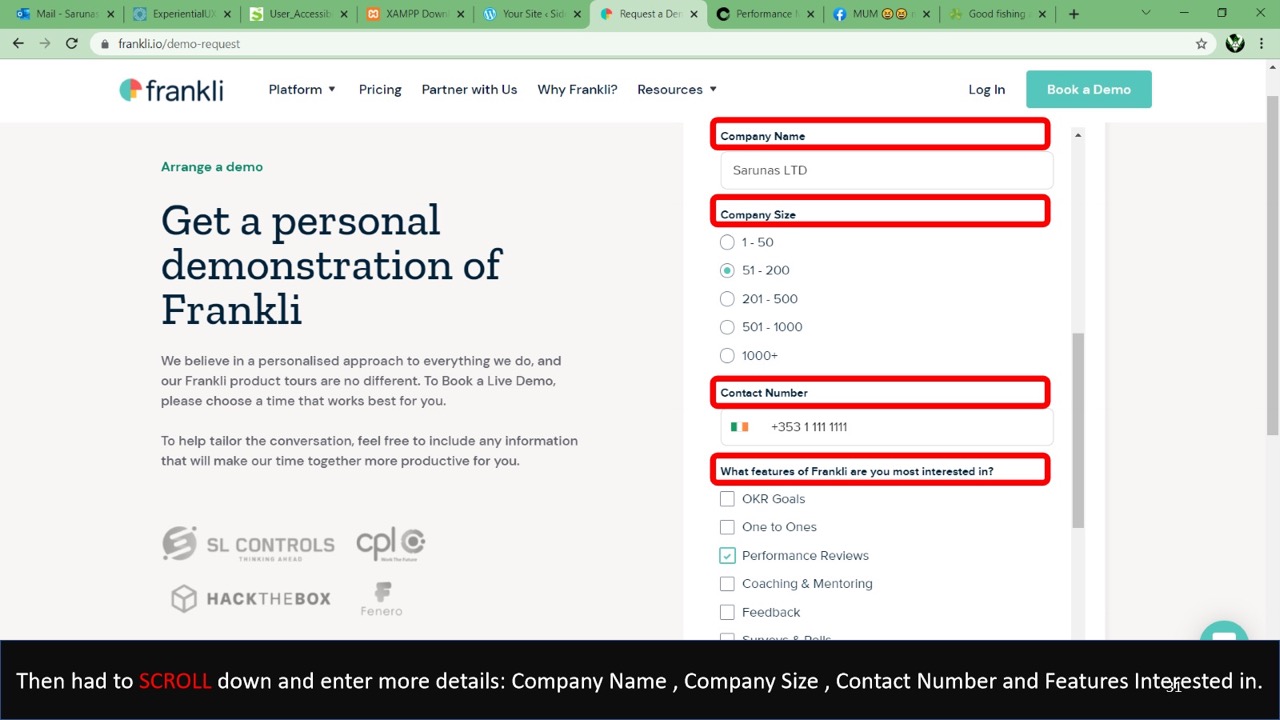Switch to the User_Accessibility tab

pyautogui.click(x=297, y=14)
